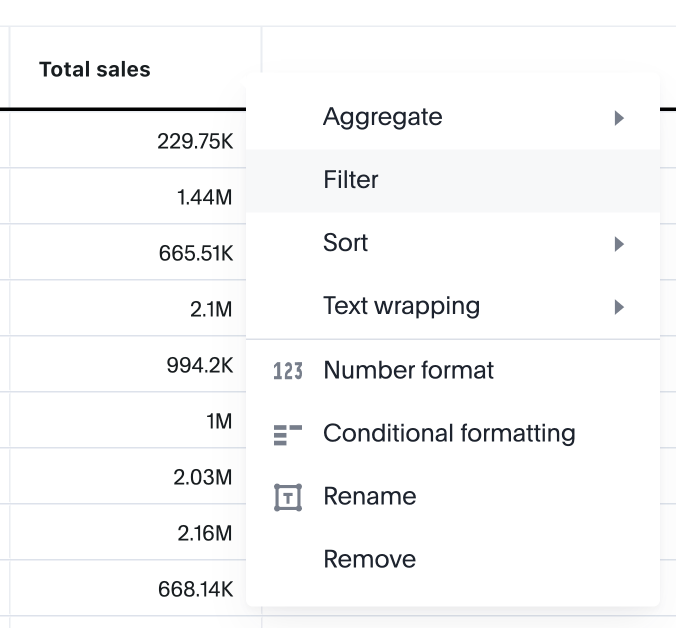
Task: Open the Text wrapping submenu arrow
Action: pyautogui.click(x=619, y=307)
